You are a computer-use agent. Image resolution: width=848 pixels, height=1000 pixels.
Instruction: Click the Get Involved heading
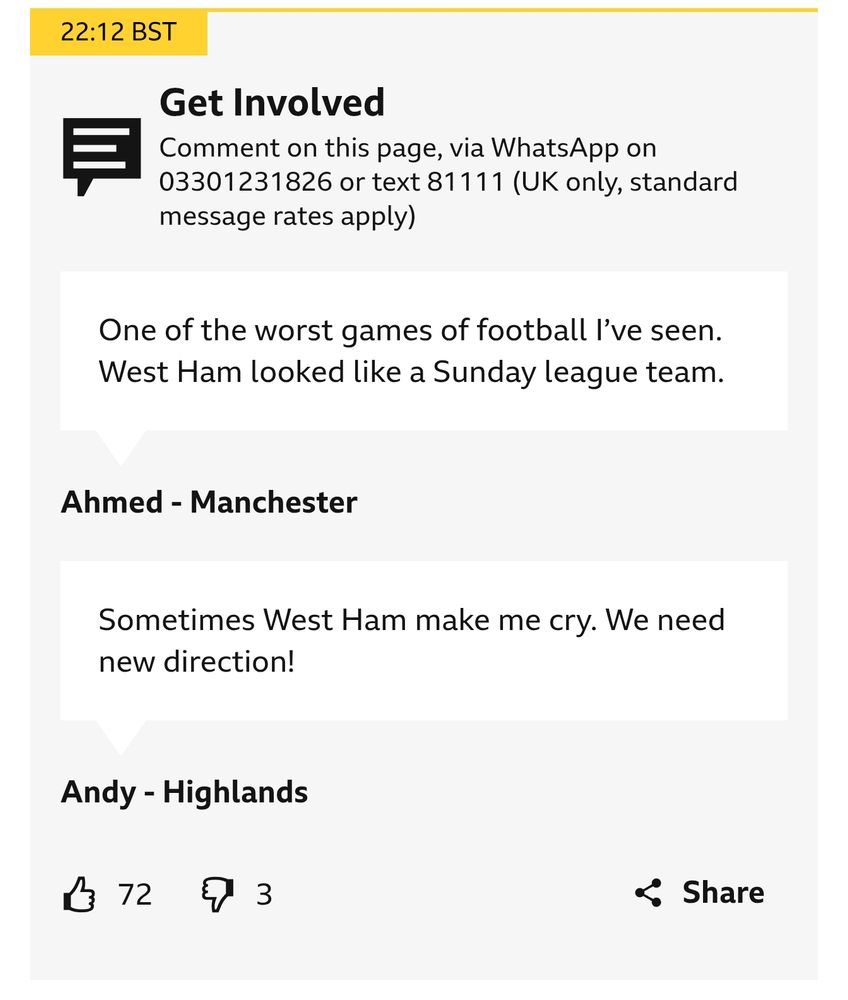(x=272, y=102)
